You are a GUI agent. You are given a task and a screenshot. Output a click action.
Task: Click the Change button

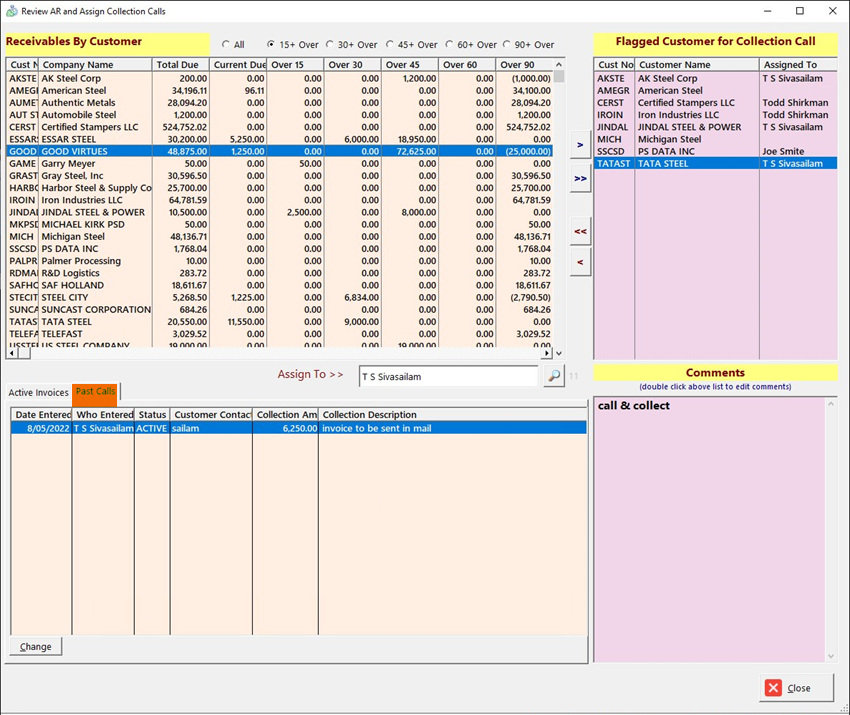36,646
